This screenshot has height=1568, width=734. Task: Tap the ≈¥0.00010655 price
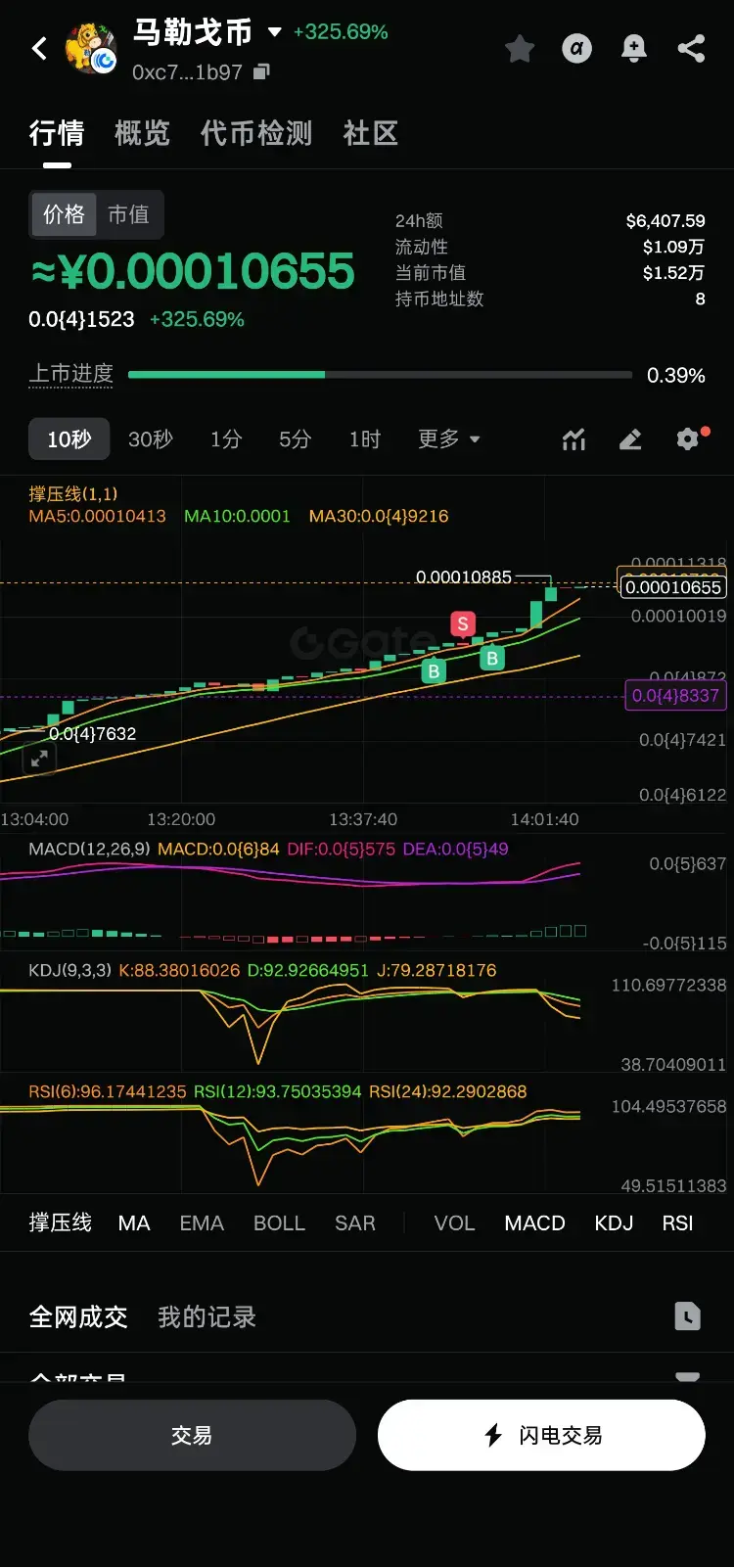[193, 271]
